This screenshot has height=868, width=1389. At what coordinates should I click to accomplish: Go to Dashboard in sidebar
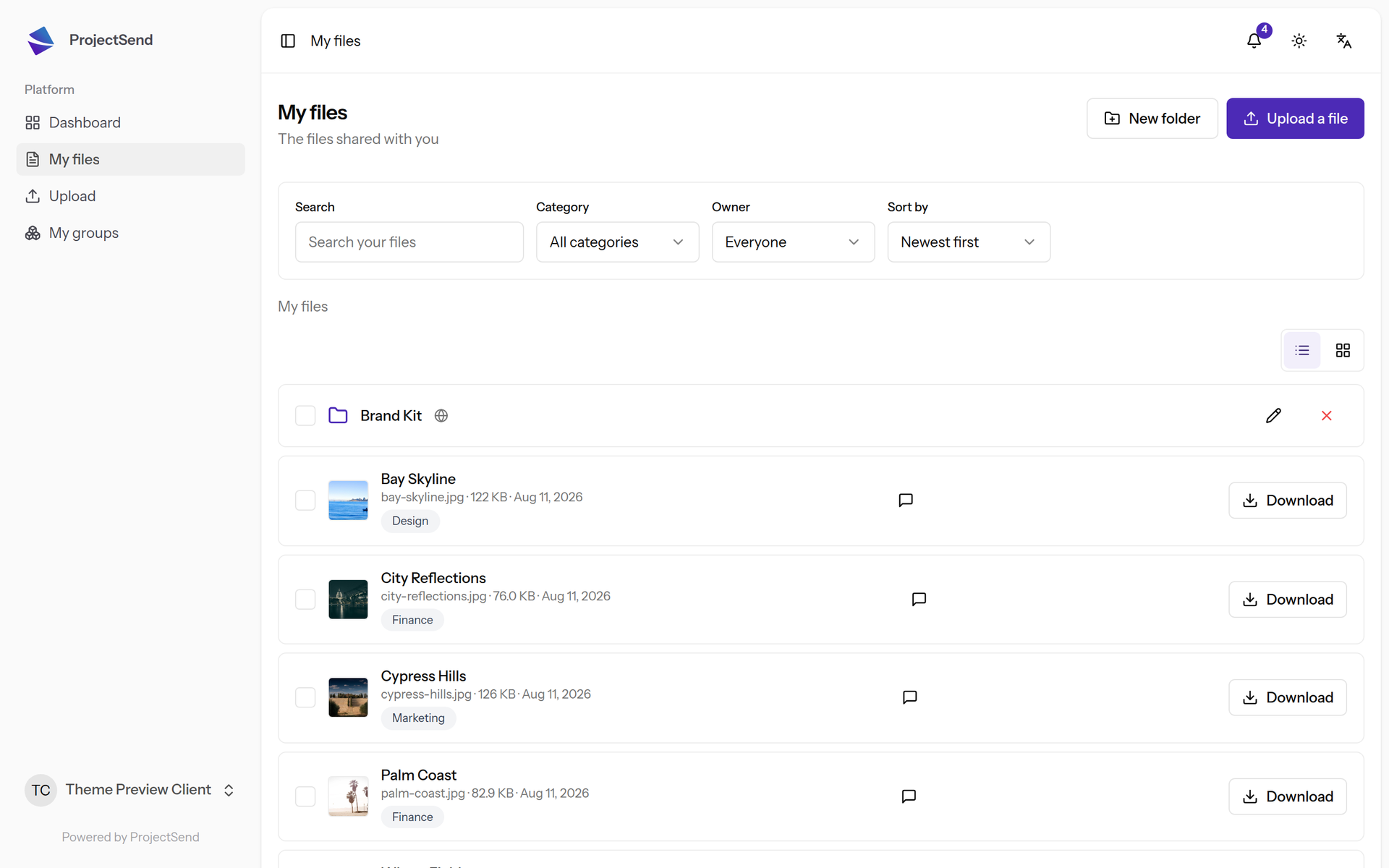[x=130, y=123]
